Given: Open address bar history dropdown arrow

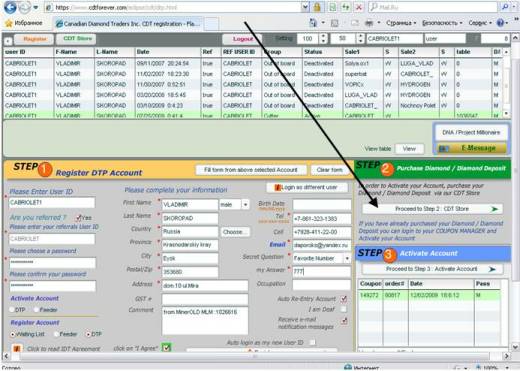Looking at the screenshot, I should click(x=305, y=7).
